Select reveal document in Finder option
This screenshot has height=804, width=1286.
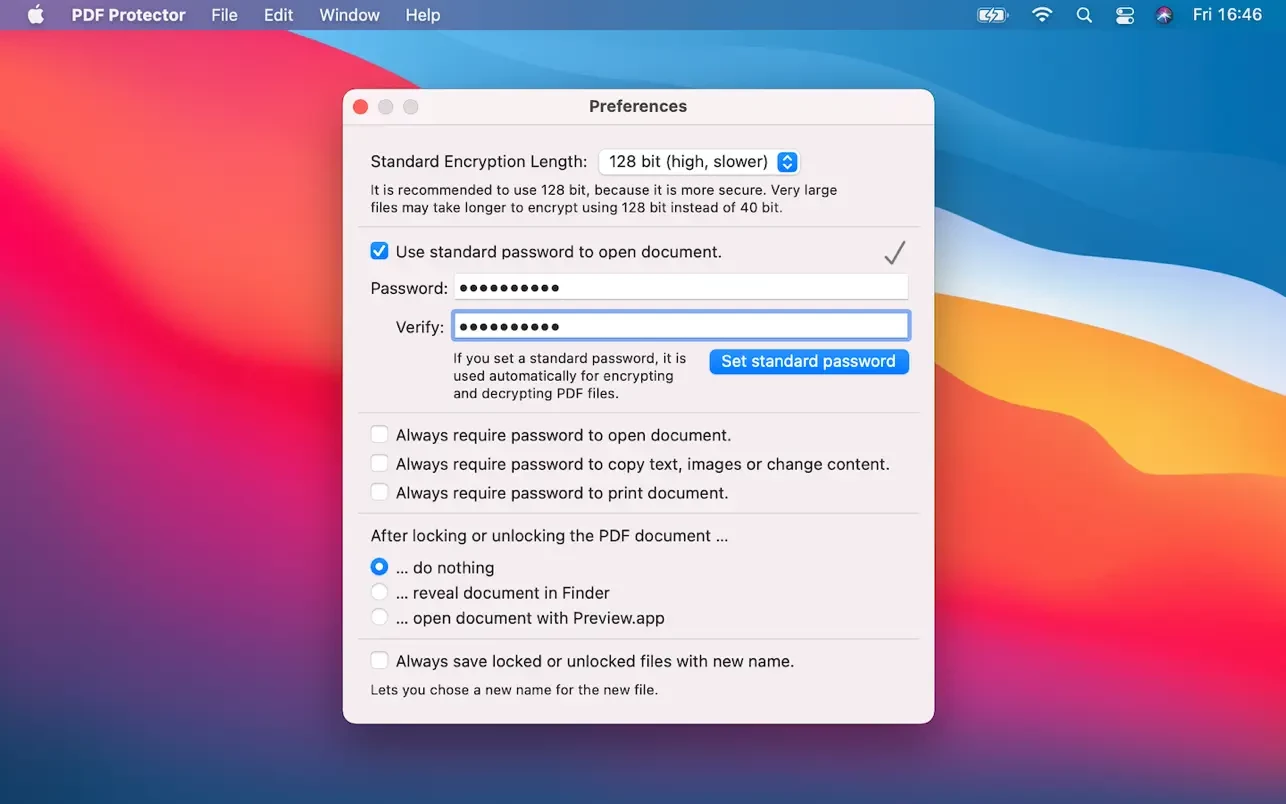coord(380,592)
